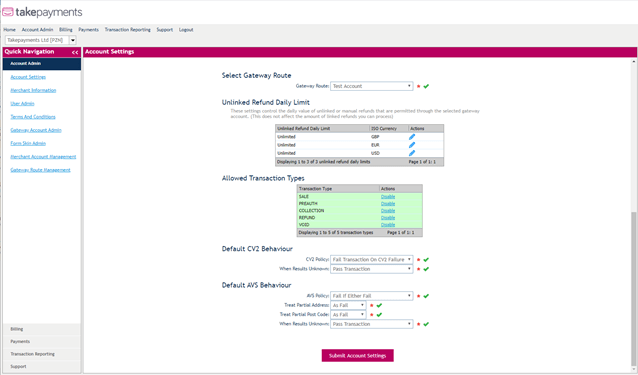Open the Treat Partial Address dropdown

click(348, 305)
